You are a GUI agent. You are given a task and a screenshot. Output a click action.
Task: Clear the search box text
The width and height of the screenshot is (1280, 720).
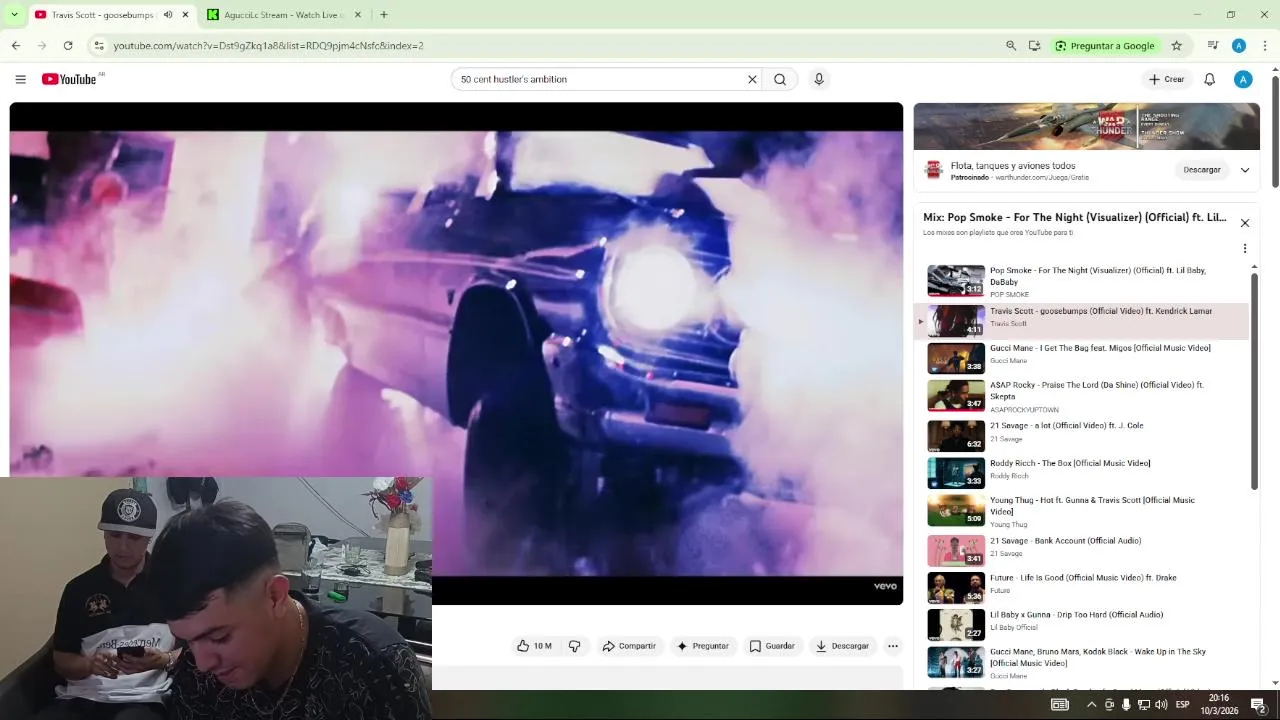[752, 79]
